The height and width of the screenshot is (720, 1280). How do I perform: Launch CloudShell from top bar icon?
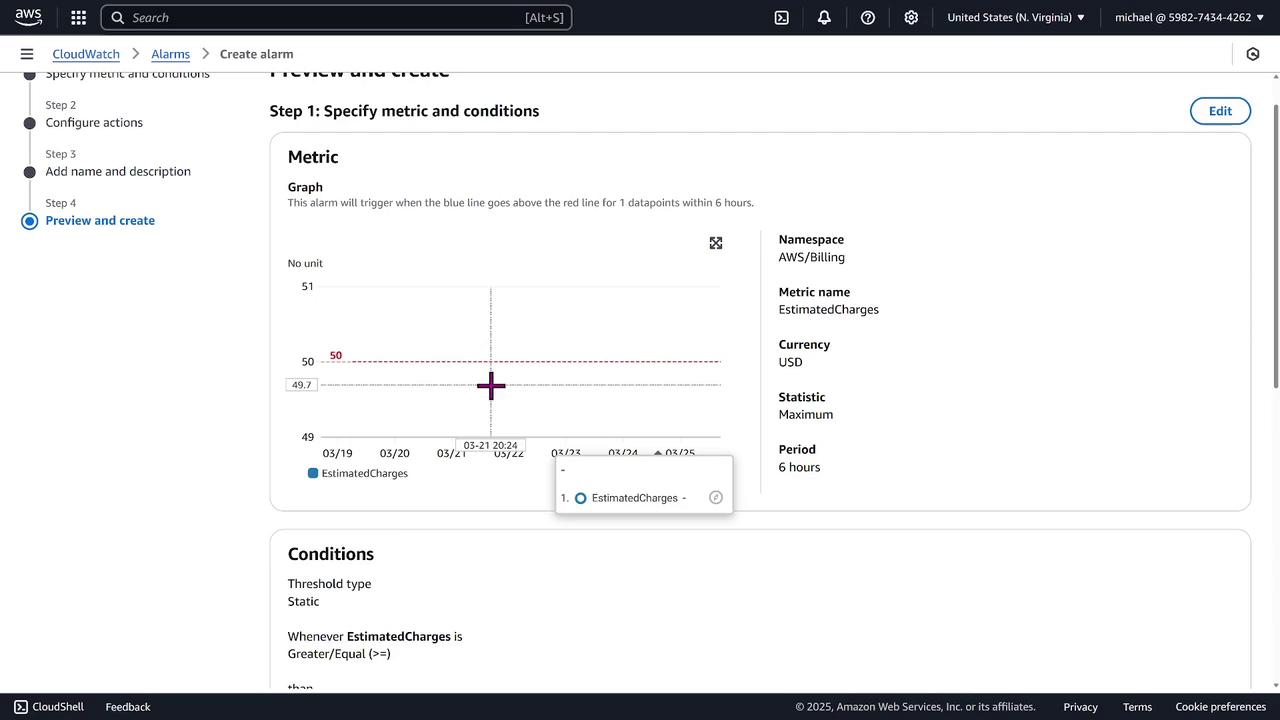(782, 17)
